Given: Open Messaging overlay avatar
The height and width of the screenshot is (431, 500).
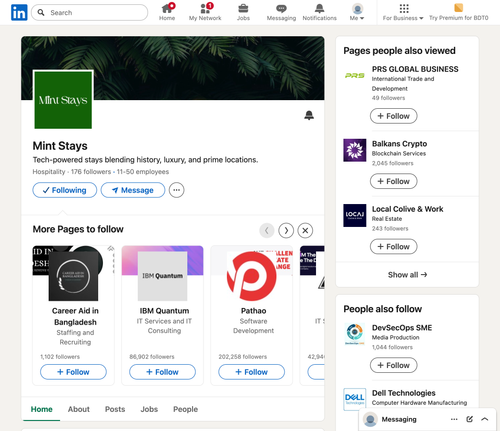Looking at the screenshot, I should (370, 419).
